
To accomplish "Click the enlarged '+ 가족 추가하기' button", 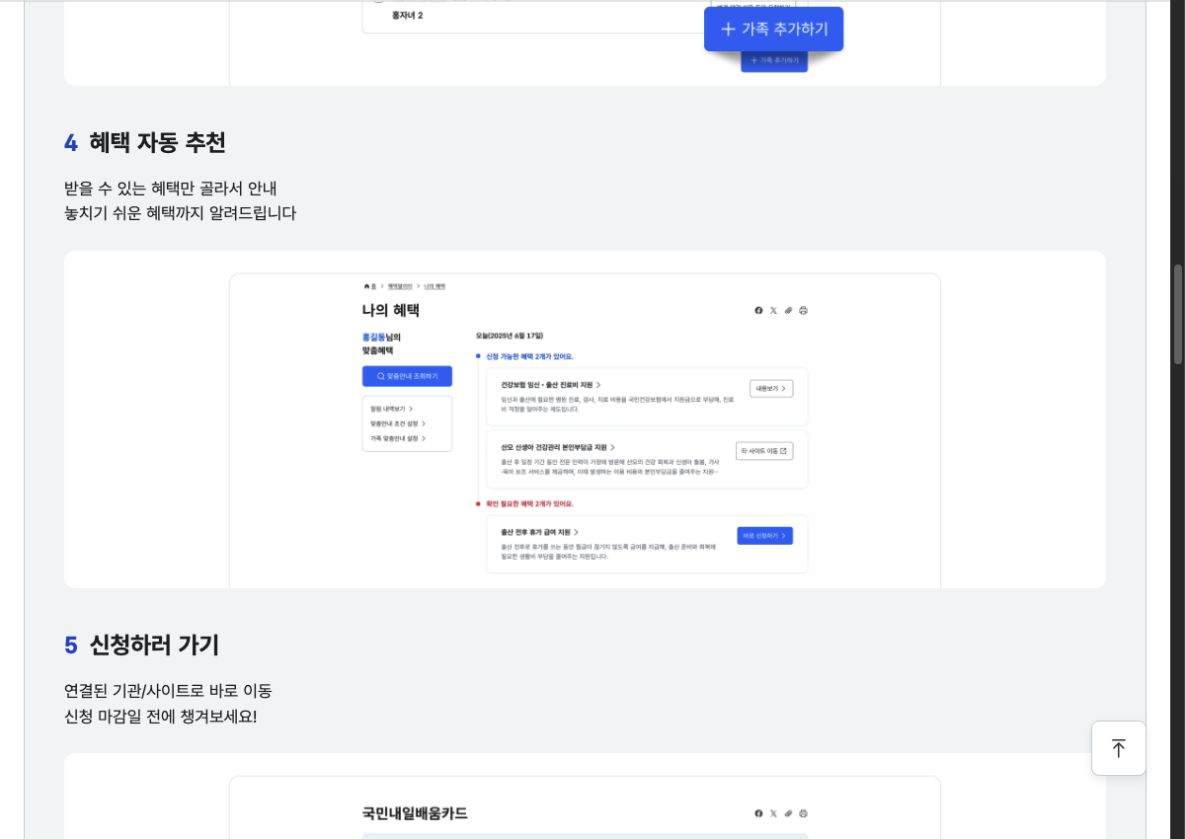I will [773, 29].
